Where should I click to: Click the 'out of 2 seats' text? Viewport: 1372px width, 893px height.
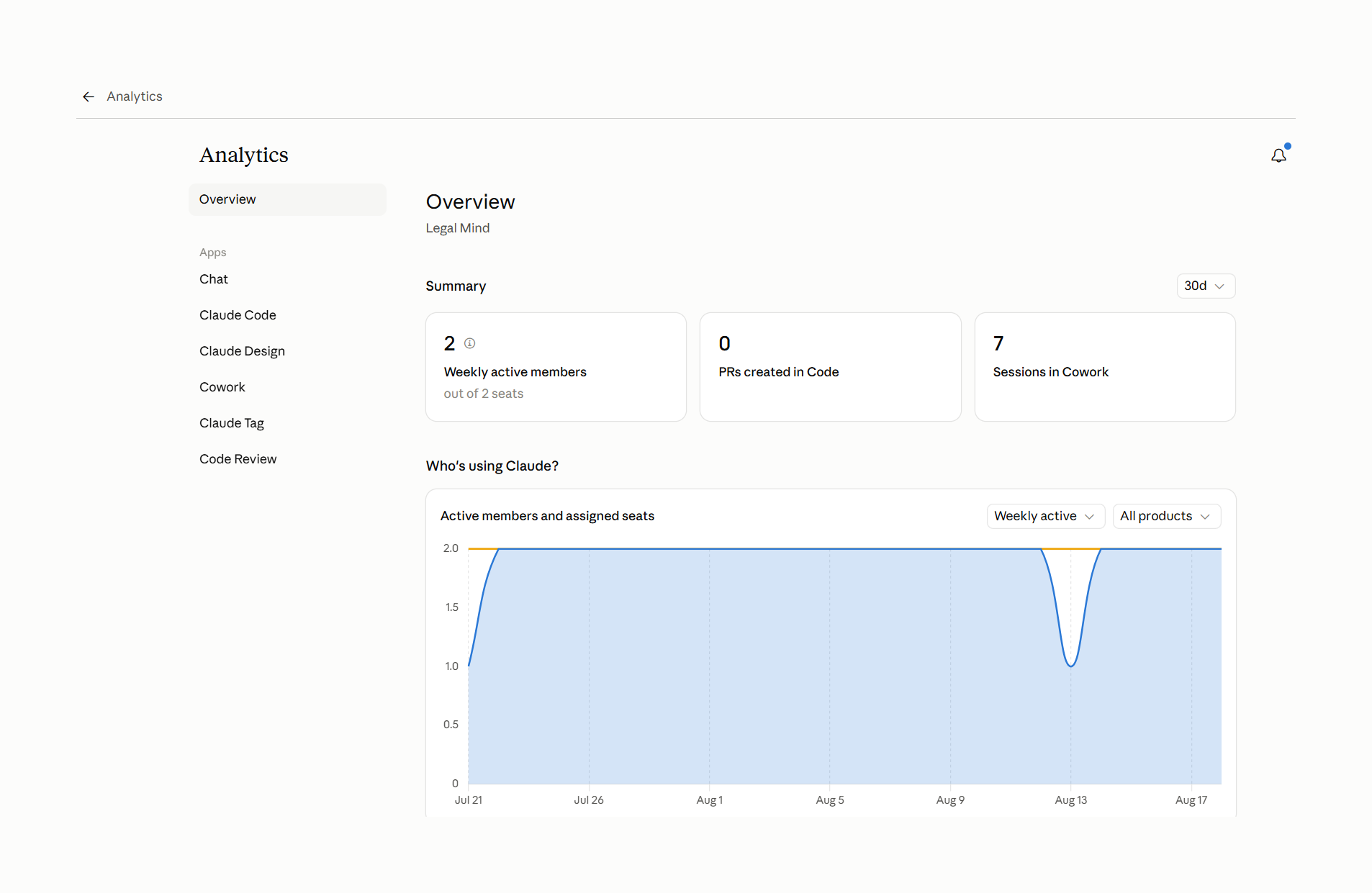pyautogui.click(x=484, y=394)
